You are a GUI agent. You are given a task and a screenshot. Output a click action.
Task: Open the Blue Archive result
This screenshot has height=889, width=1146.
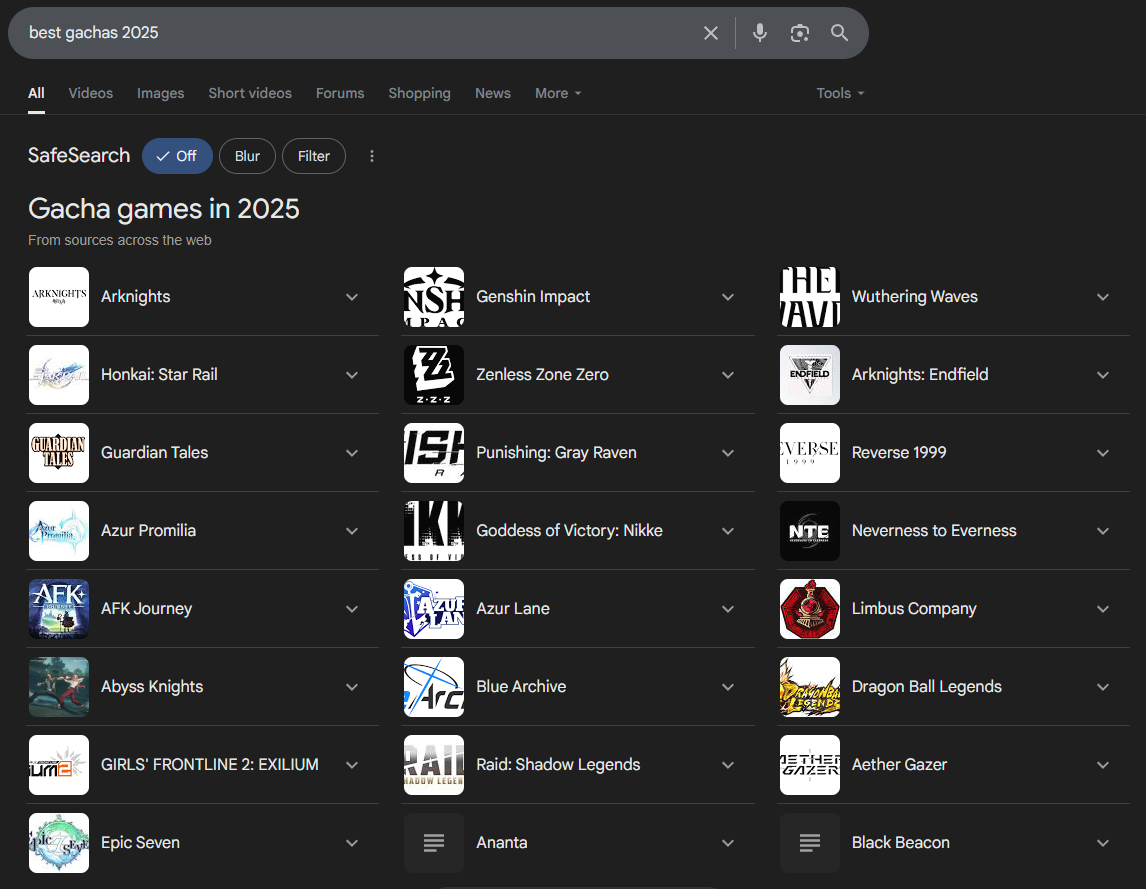[x=521, y=686]
